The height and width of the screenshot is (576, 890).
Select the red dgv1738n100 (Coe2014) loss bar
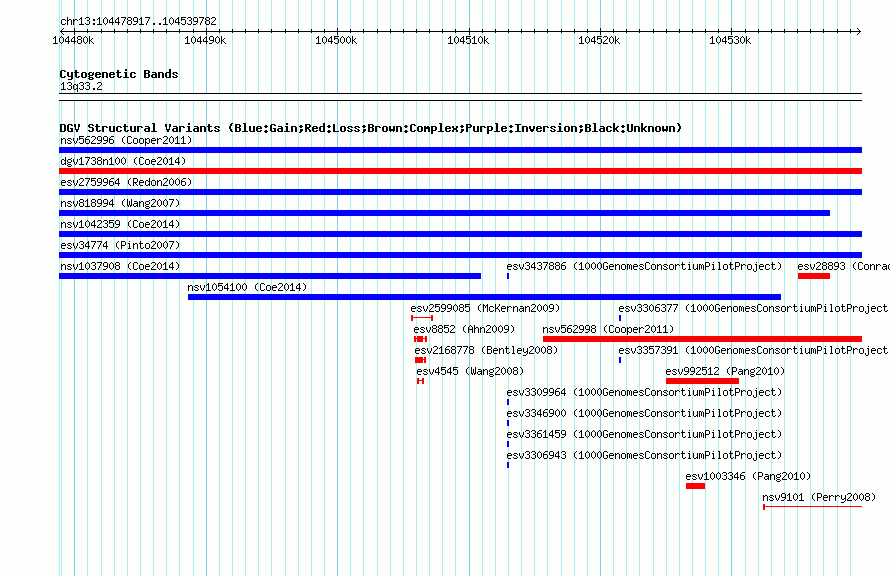coord(460,171)
